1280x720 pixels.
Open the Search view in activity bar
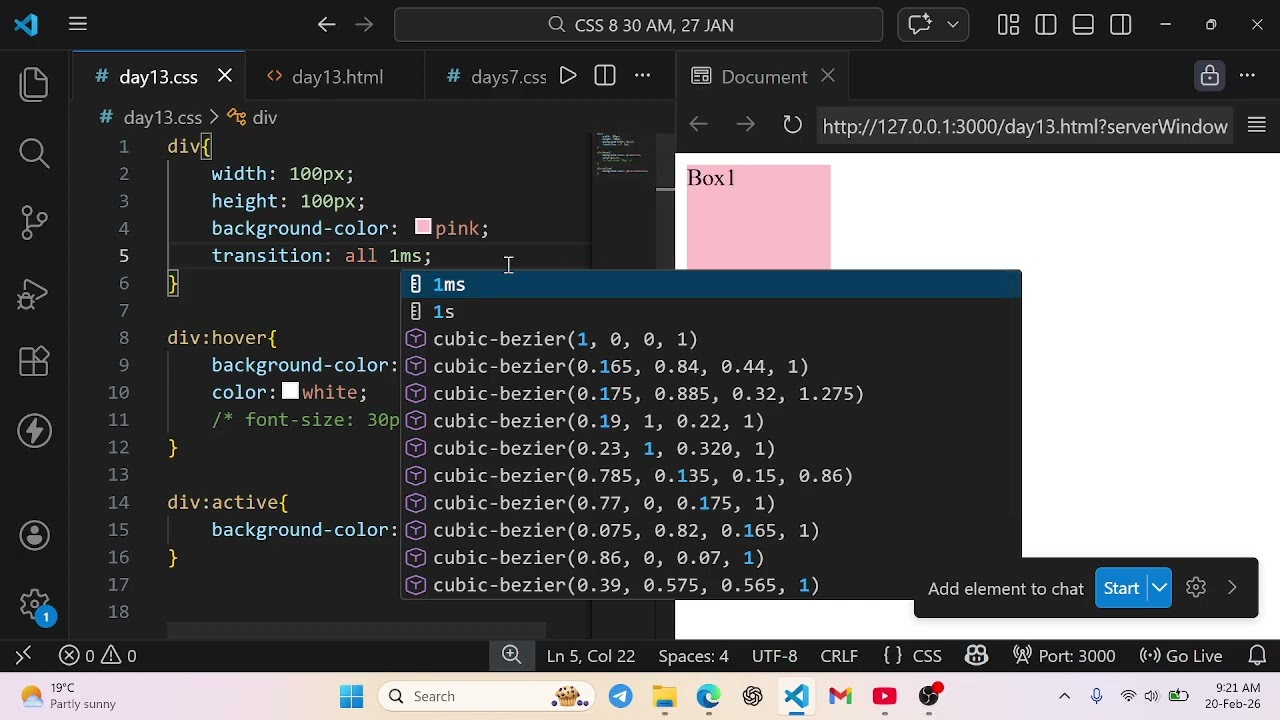point(34,153)
